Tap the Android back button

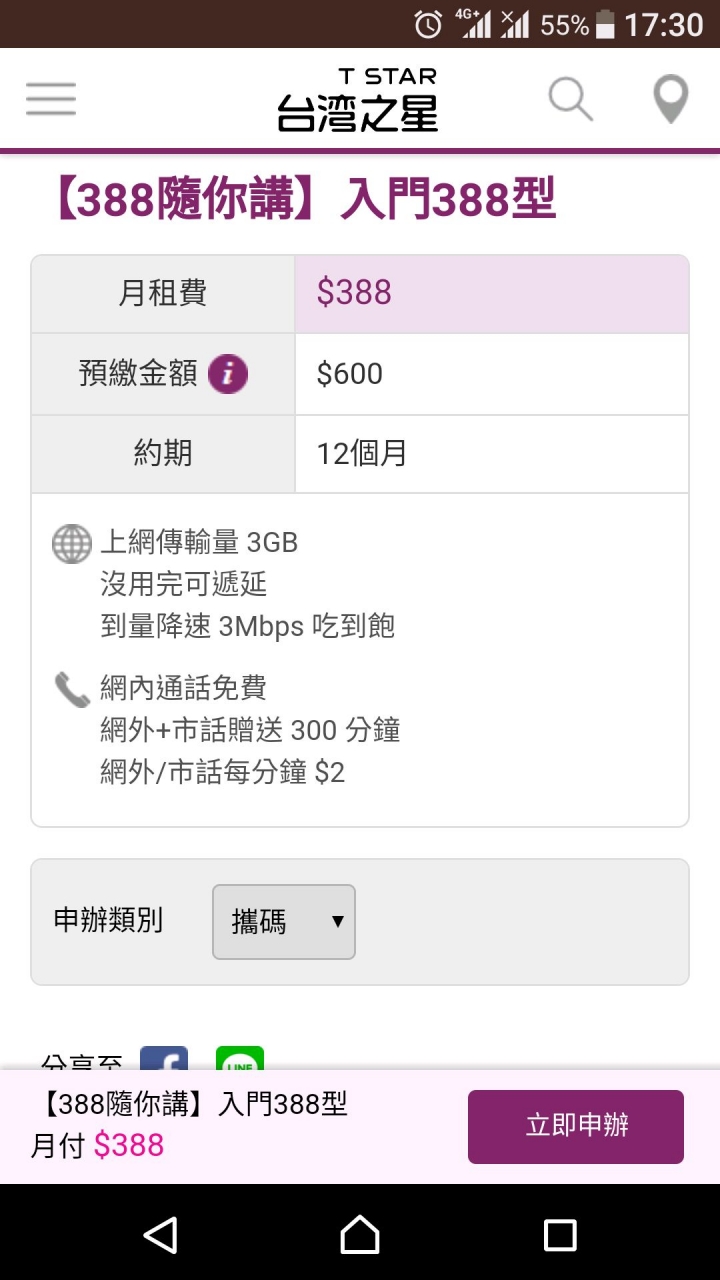click(x=160, y=1234)
